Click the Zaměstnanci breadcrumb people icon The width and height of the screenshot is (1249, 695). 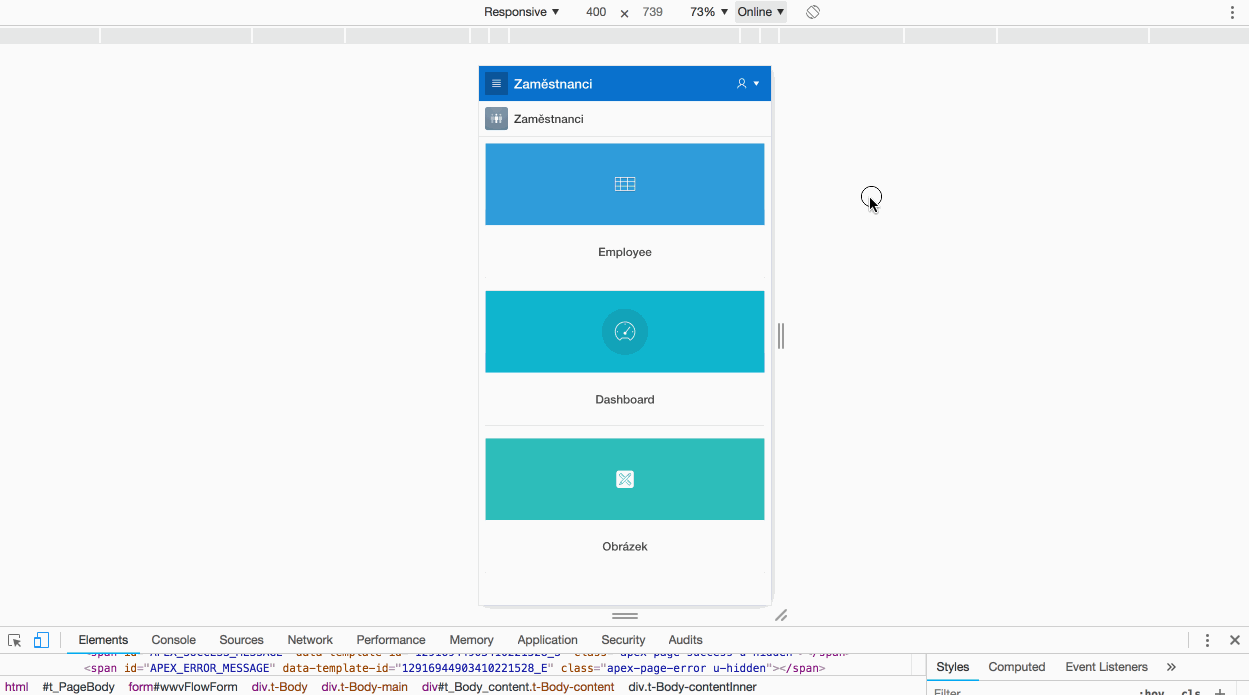pos(496,119)
